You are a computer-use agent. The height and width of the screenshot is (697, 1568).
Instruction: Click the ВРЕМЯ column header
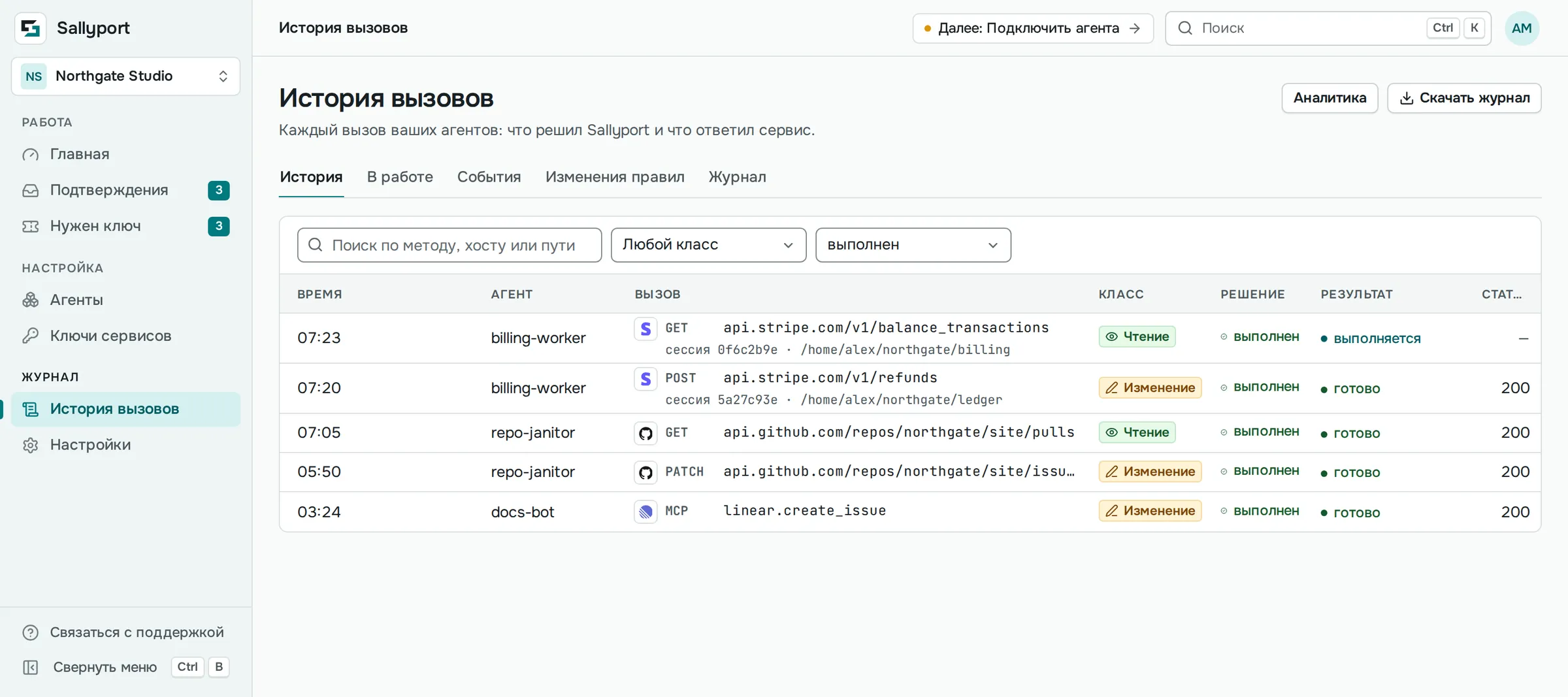[x=319, y=295]
